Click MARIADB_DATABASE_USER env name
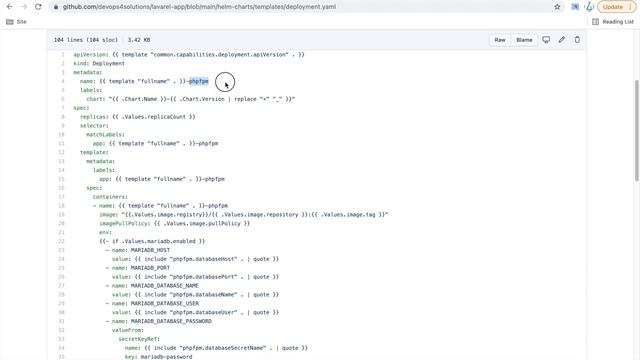The width and height of the screenshot is (640, 360). click(x=164, y=303)
